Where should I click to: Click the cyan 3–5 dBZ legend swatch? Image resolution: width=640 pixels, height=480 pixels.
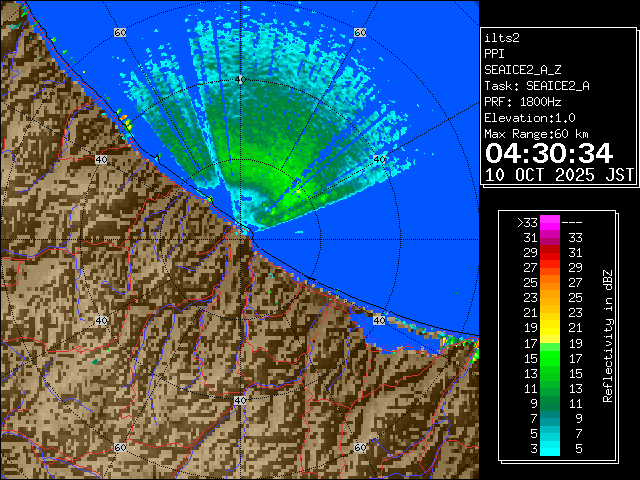click(550, 448)
